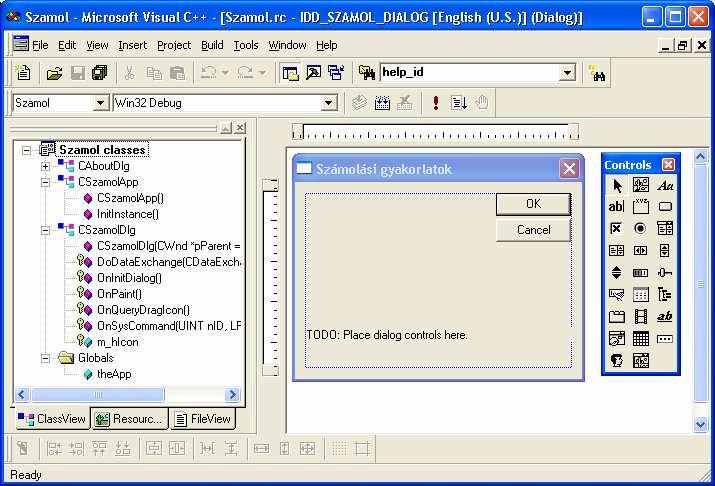
Task: Pick the Animate (film strip) control
Action: (641, 316)
